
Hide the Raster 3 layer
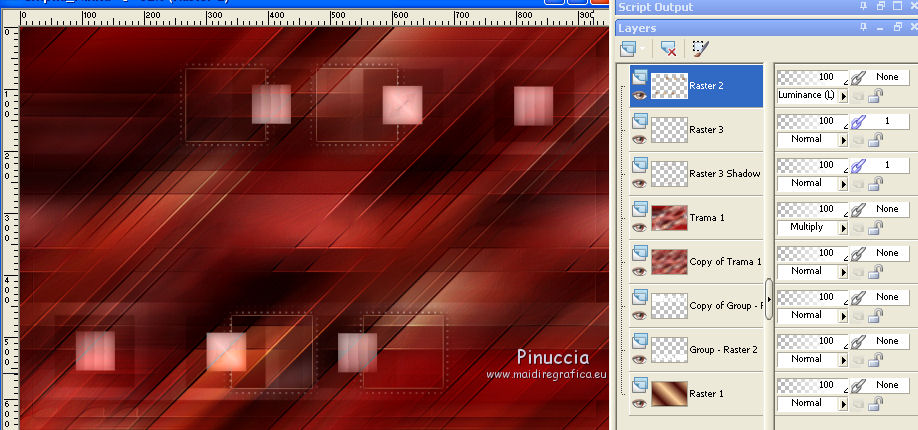pyautogui.click(x=639, y=139)
